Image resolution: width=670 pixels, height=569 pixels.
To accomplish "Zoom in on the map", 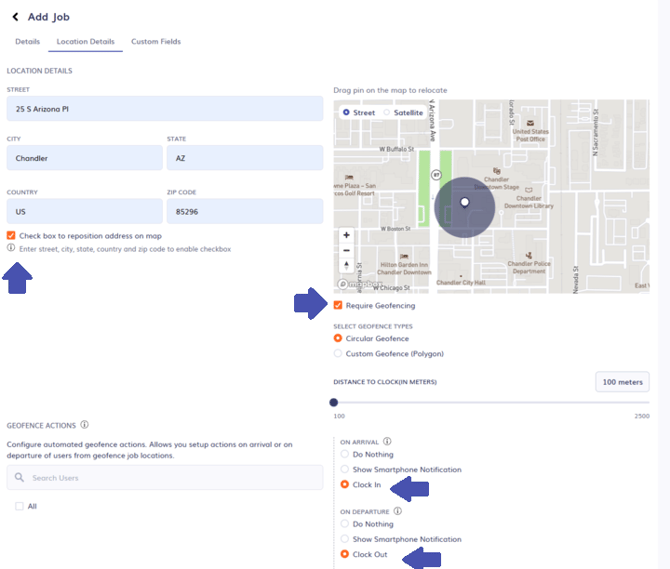I will click(347, 235).
